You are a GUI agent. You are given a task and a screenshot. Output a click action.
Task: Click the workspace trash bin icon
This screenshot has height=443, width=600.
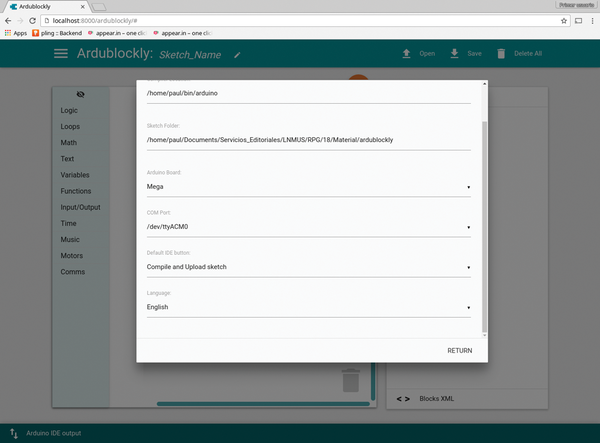[351, 380]
